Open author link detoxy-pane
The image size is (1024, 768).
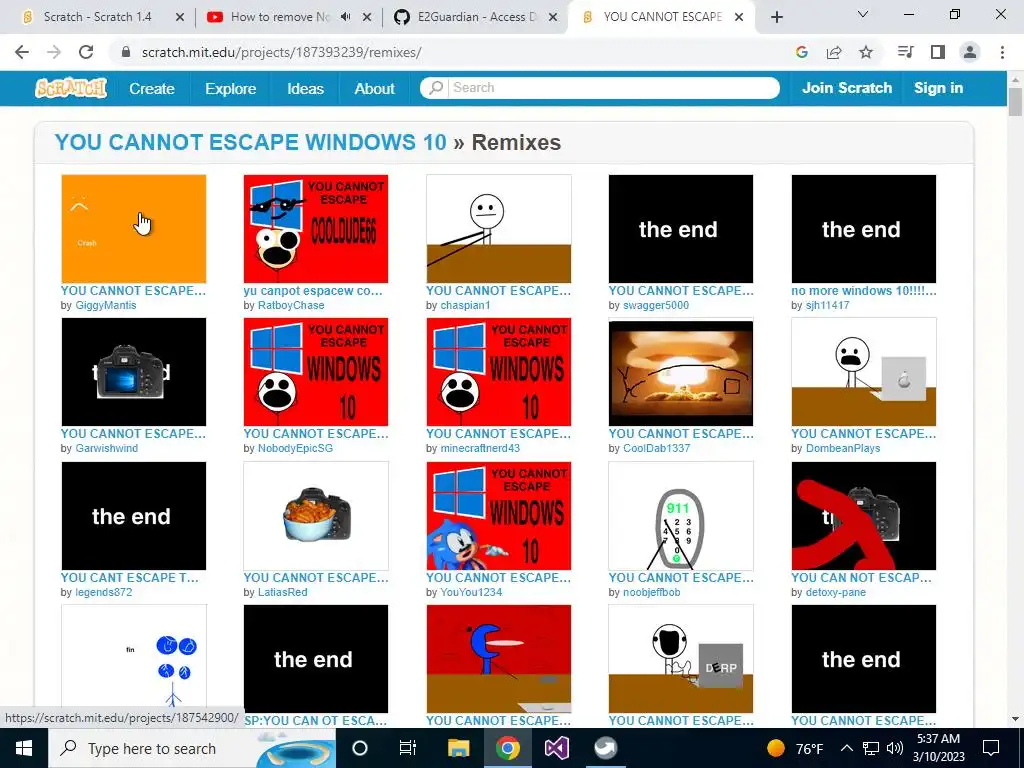click(x=836, y=592)
